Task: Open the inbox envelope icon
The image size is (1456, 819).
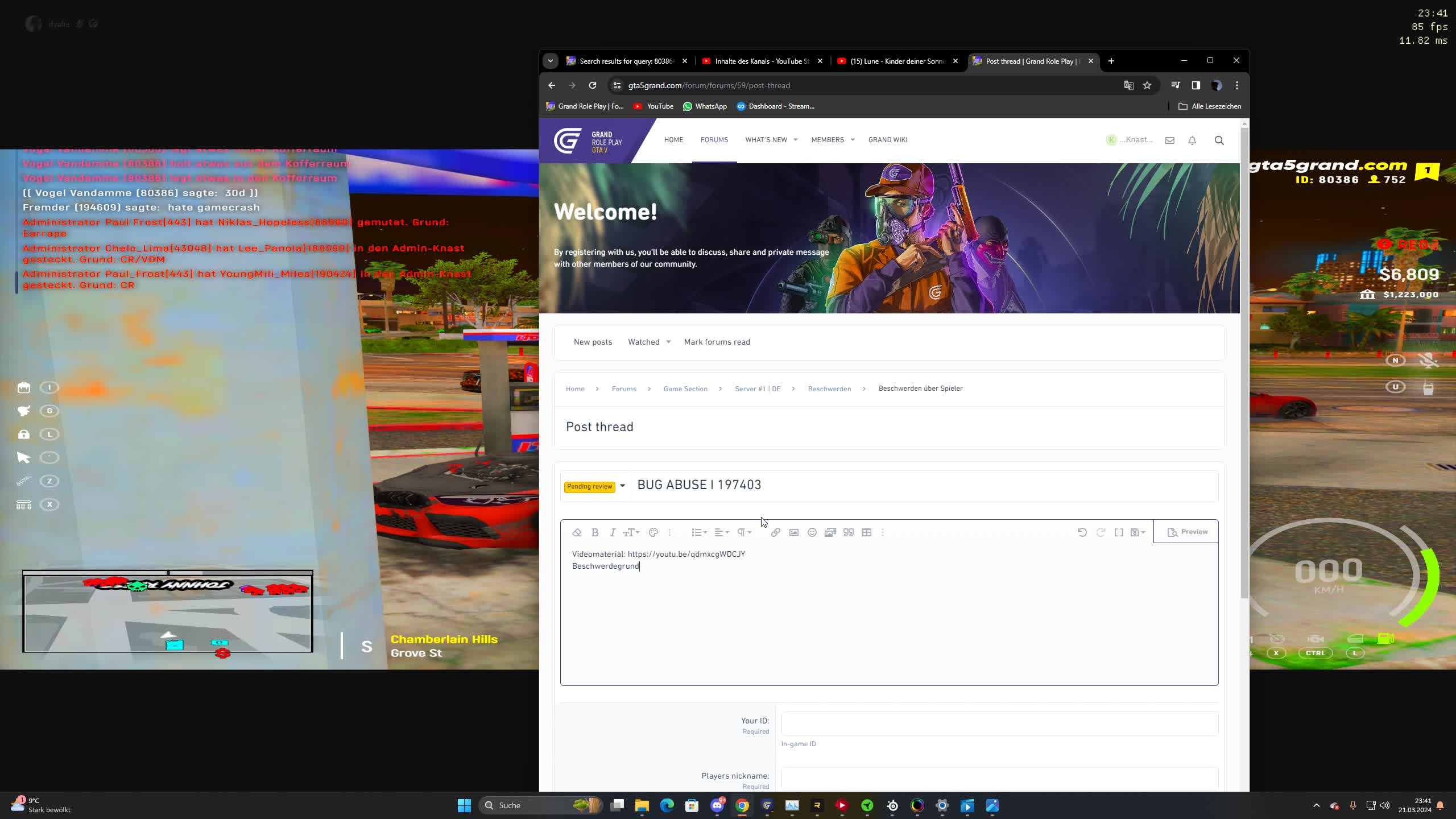Action: coord(1170,140)
